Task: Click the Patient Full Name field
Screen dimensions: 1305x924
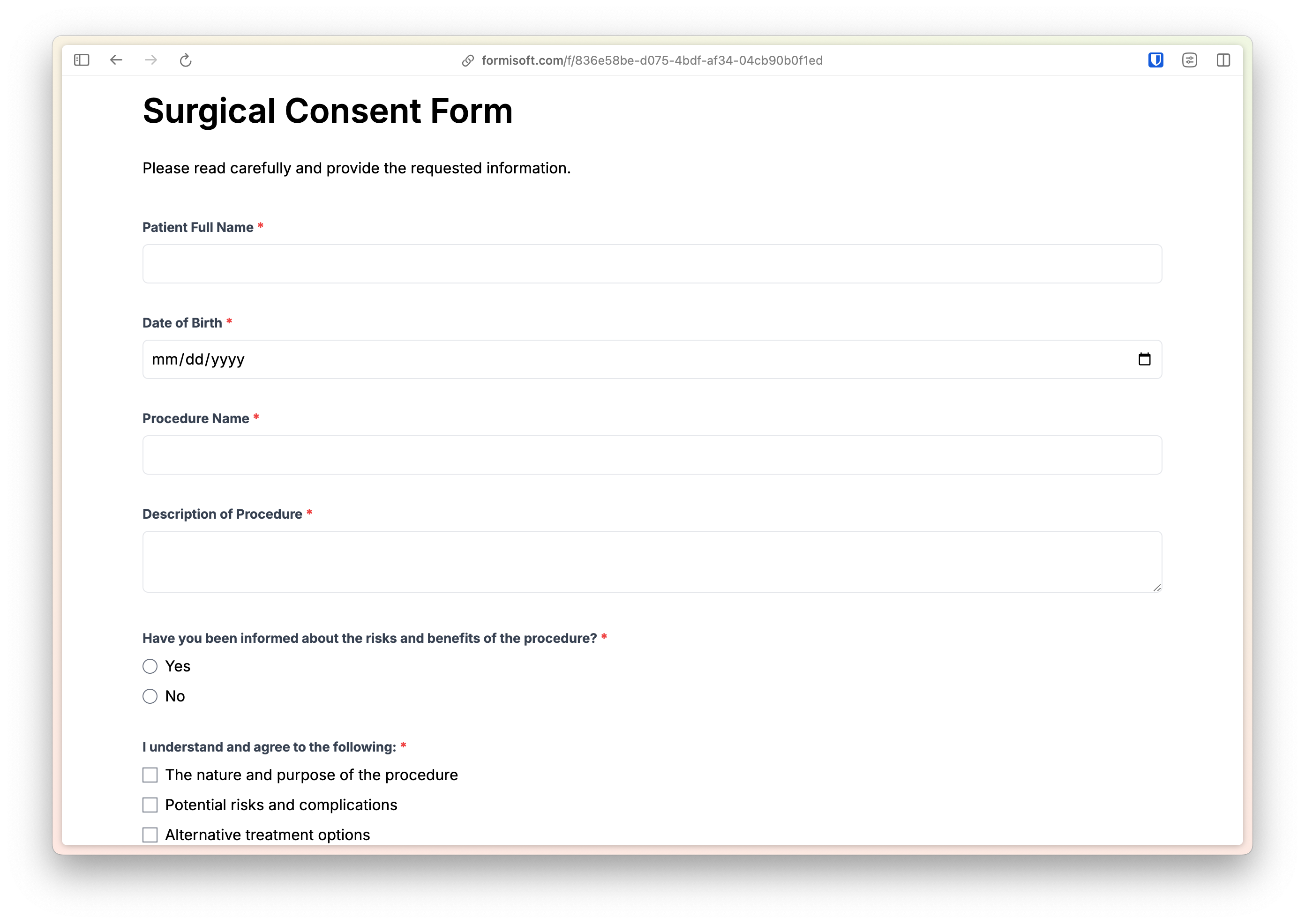Action: tap(652, 264)
